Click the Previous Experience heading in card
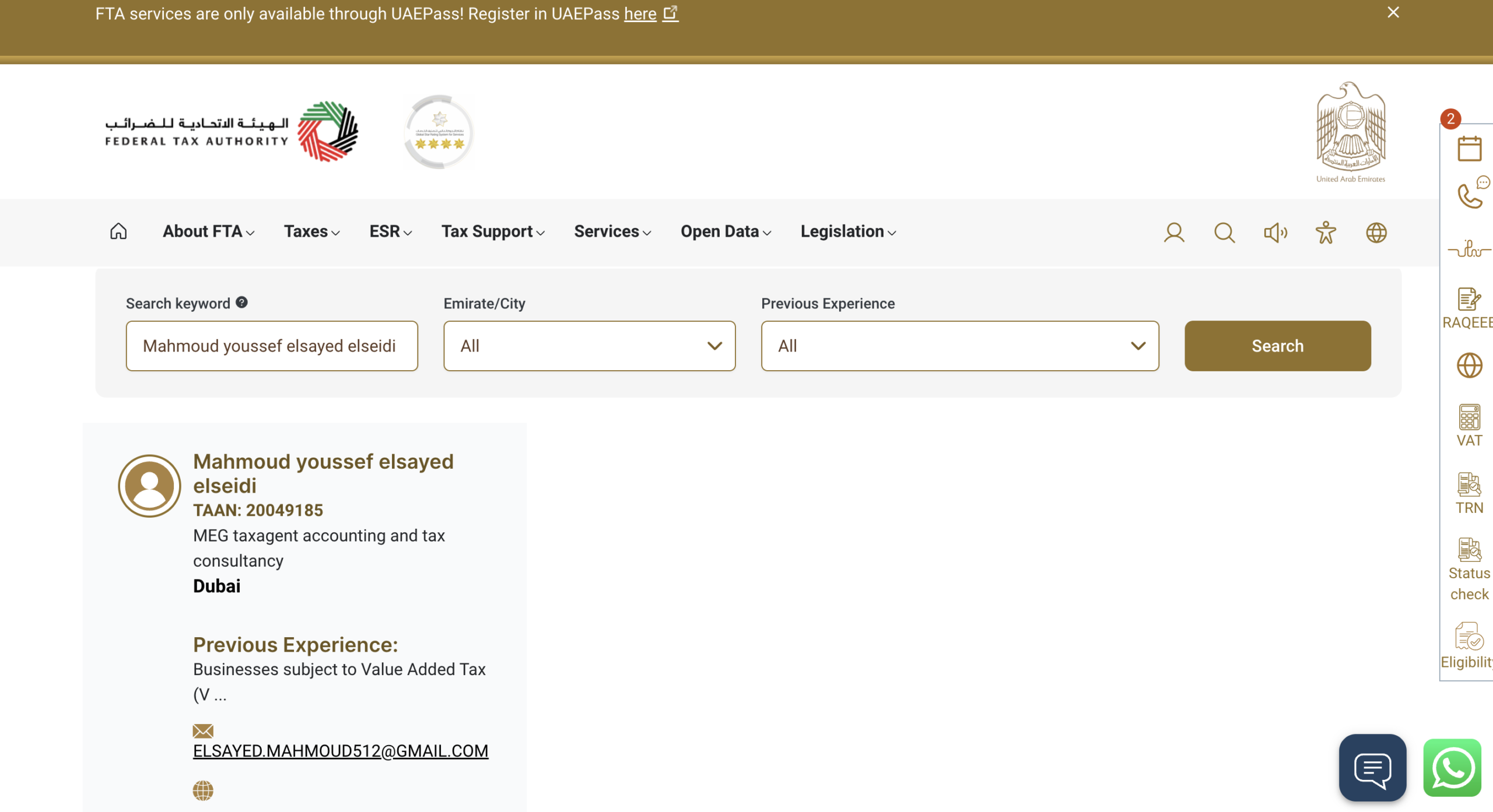The width and height of the screenshot is (1493, 812). [x=295, y=645]
